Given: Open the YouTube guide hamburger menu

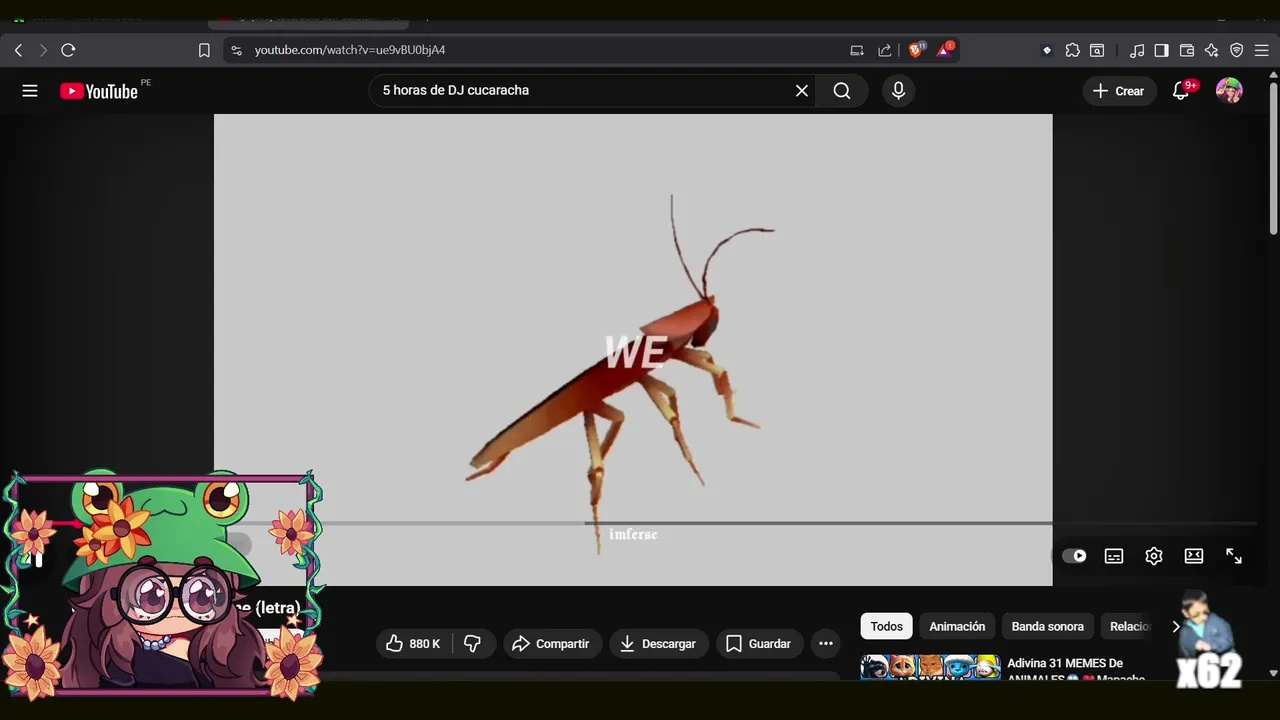Looking at the screenshot, I should [x=30, y=91].
